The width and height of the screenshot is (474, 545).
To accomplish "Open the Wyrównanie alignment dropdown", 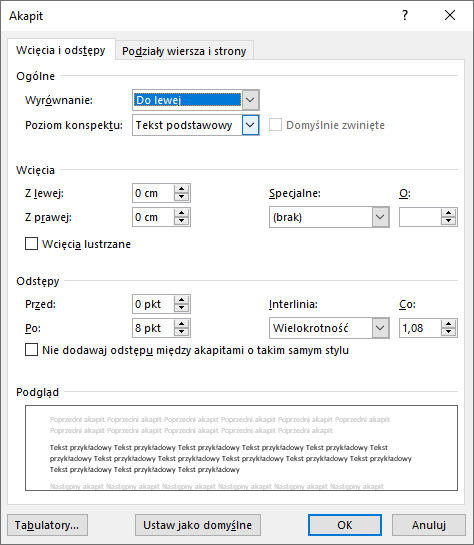I will pos(250,100).
